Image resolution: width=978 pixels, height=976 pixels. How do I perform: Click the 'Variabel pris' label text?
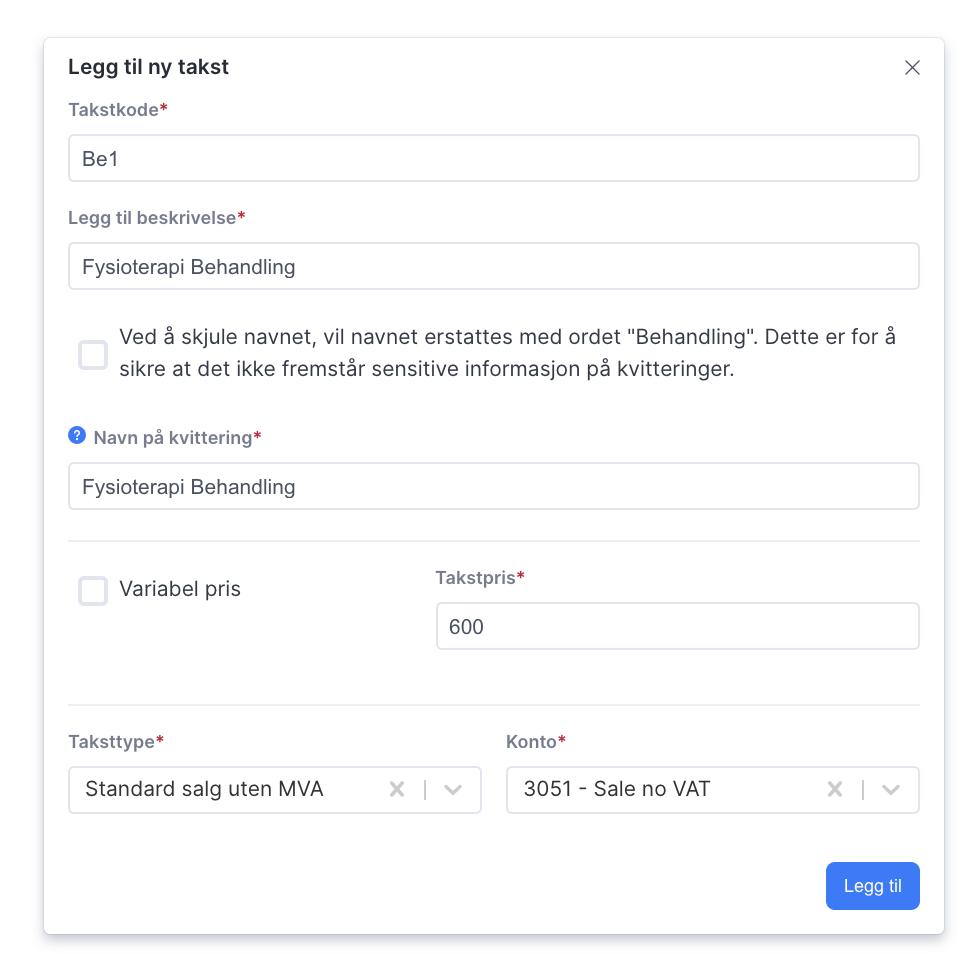[180, 589]
